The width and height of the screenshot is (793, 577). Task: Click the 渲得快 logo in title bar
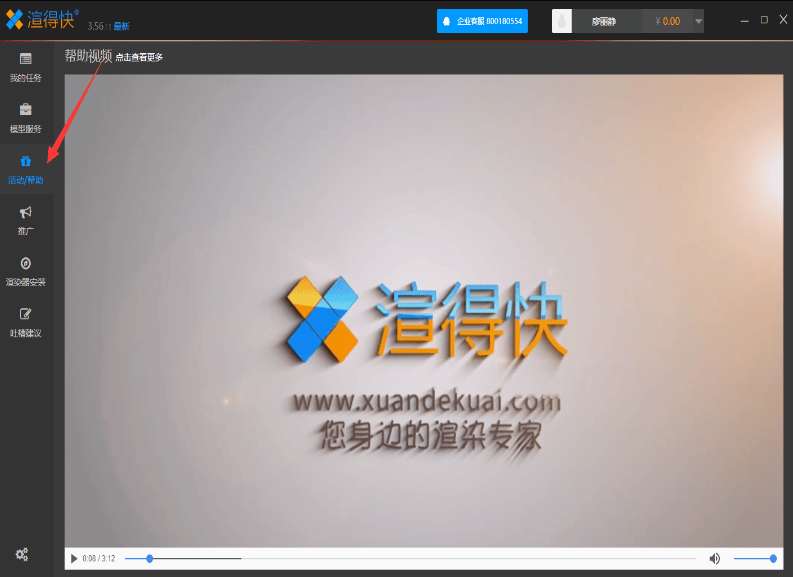click(41, 19)
